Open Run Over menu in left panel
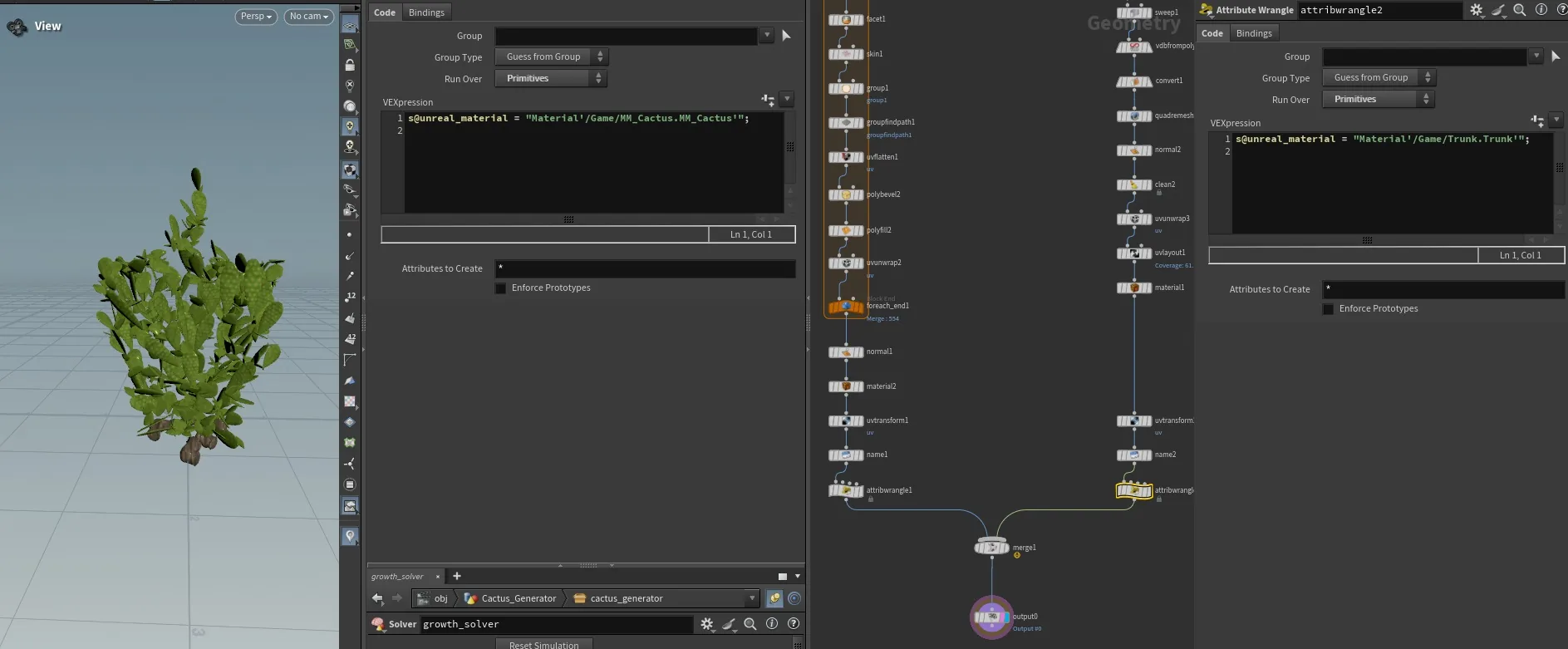This screenshot has height=649, width=1568. pos(552,78)
